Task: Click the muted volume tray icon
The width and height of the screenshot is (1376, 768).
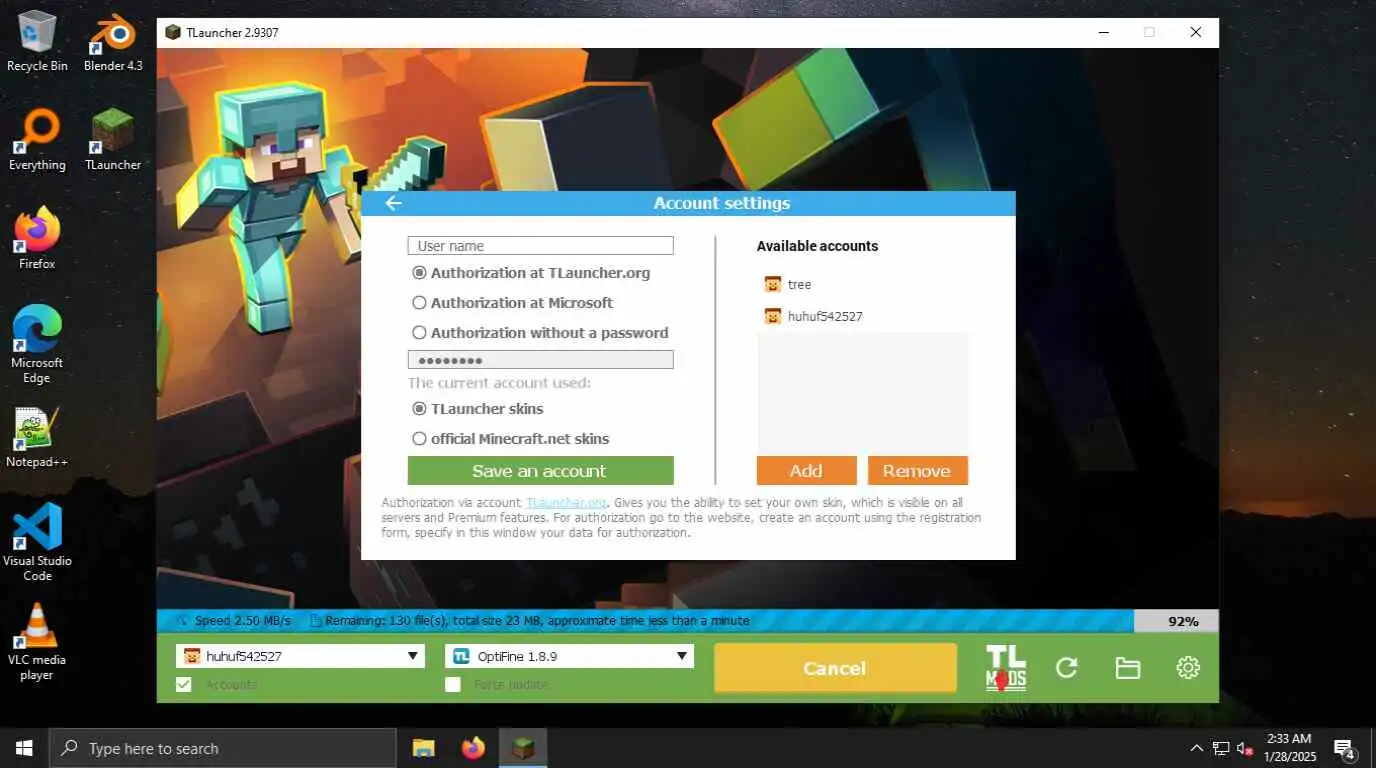Action: pos(1246,748)
